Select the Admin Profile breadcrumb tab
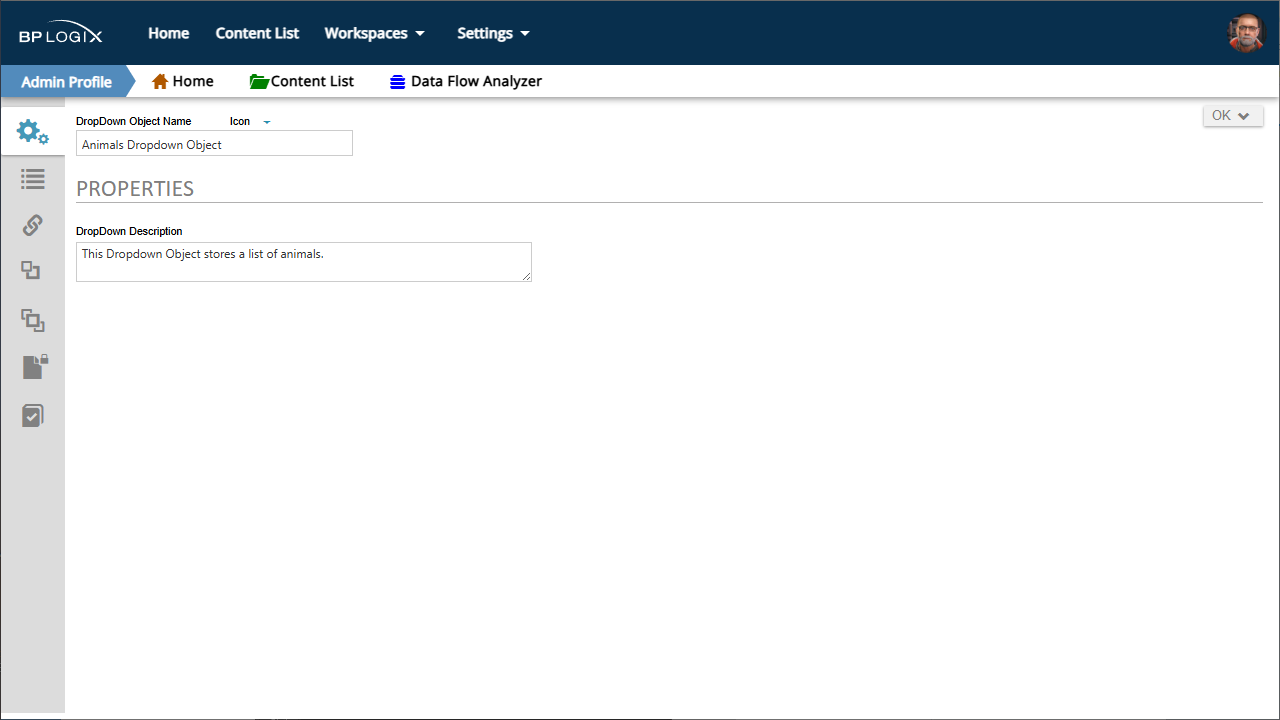Image resolution: width=1280 pixels, height=720 pixels. (66, 82)
